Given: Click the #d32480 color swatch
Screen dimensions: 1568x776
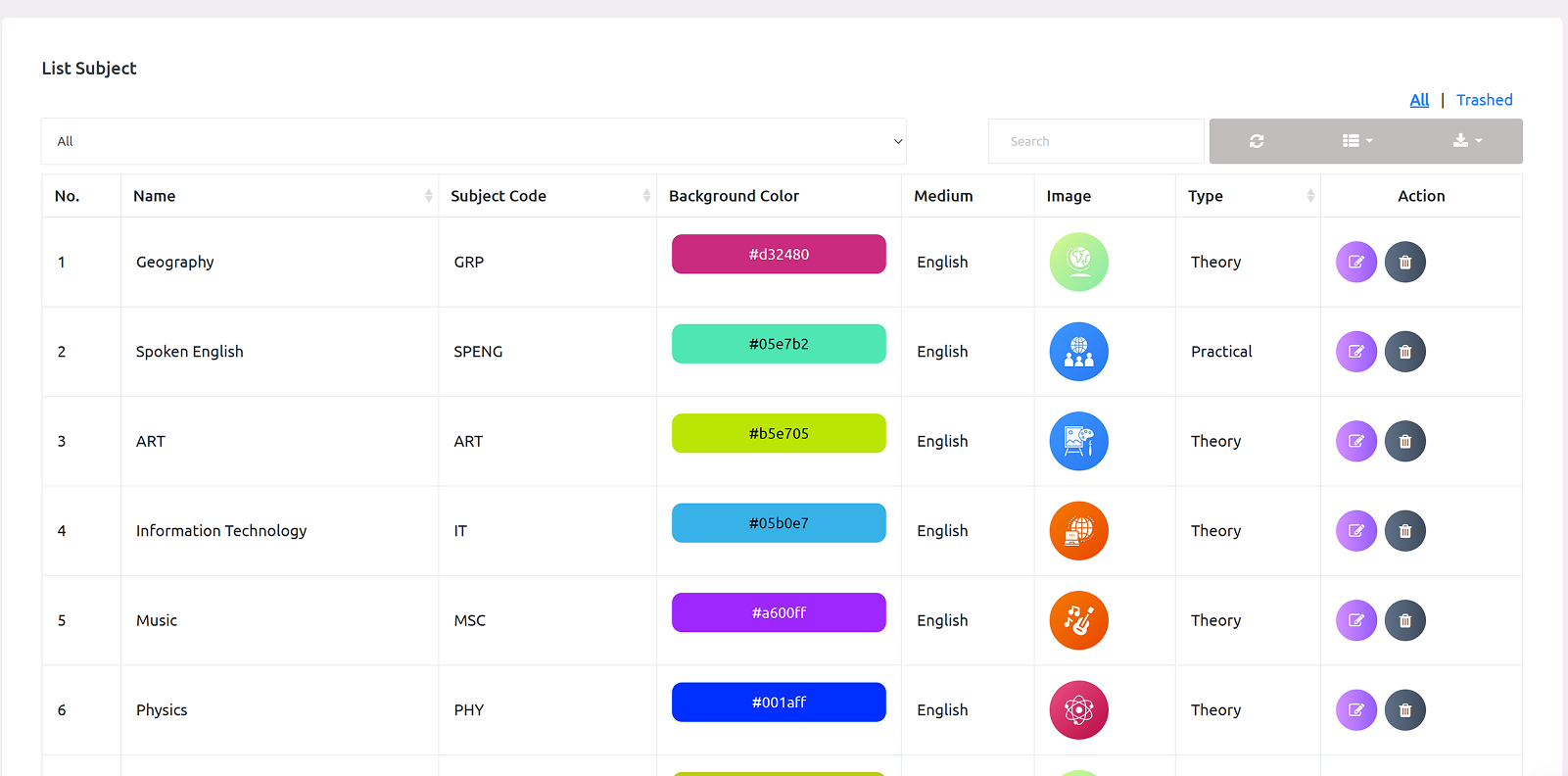Looking at the screenshot, I should [779, 255].
